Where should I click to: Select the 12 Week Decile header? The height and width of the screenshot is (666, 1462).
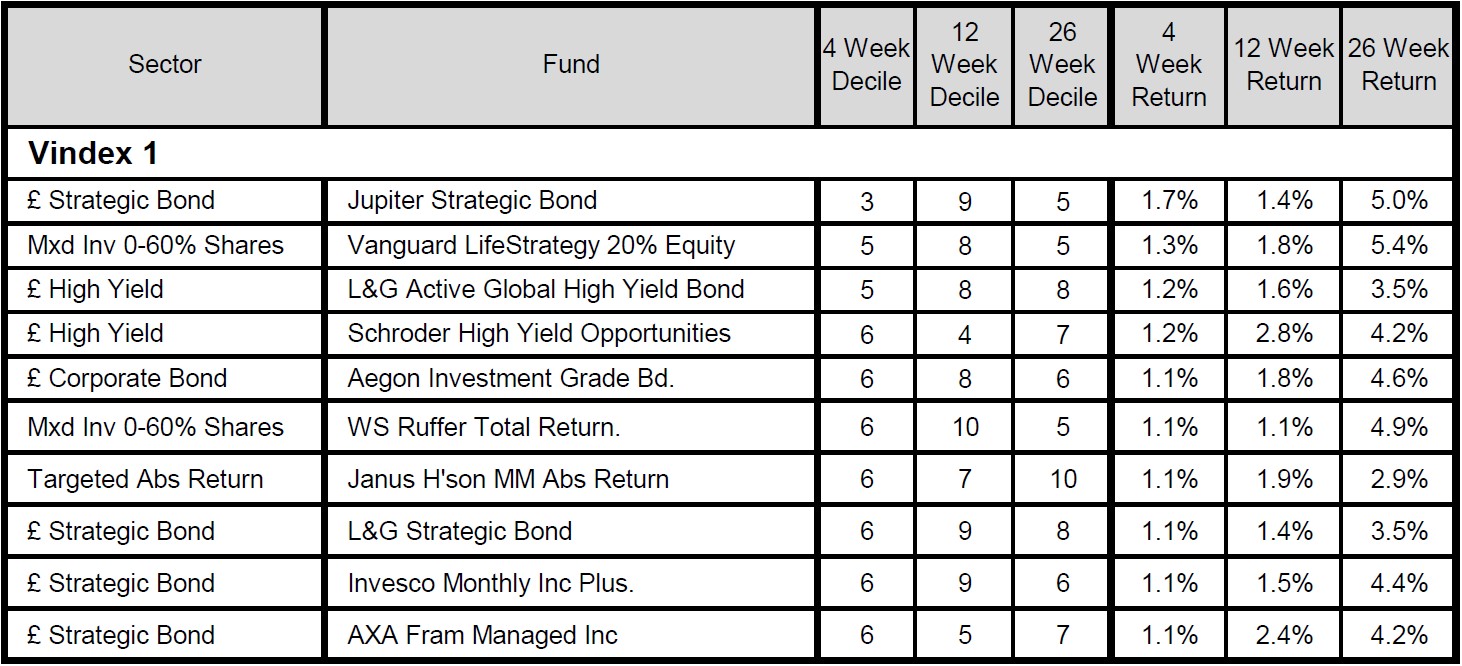point(964,65)
